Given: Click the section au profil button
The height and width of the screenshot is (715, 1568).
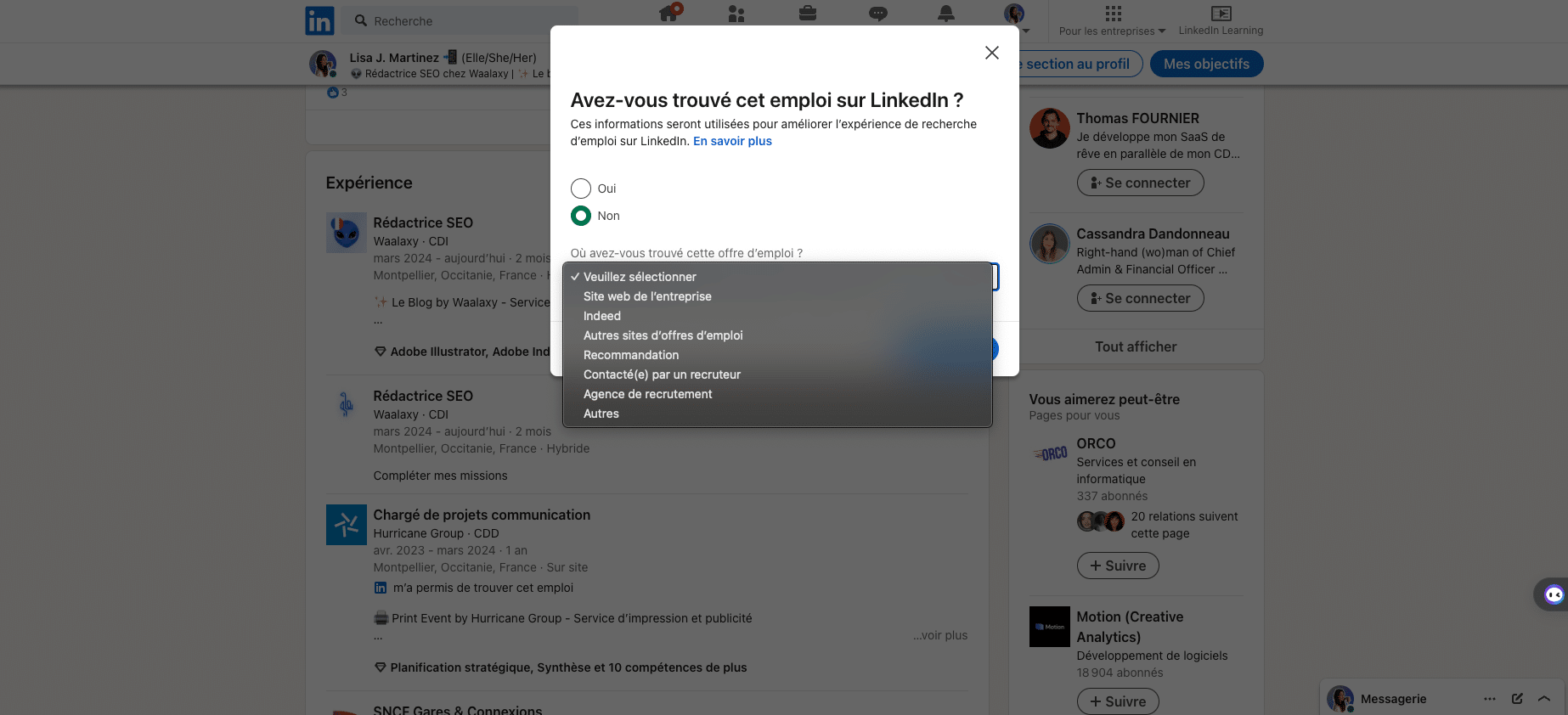Looking at the screenshot, I should tap(1080, 64).
